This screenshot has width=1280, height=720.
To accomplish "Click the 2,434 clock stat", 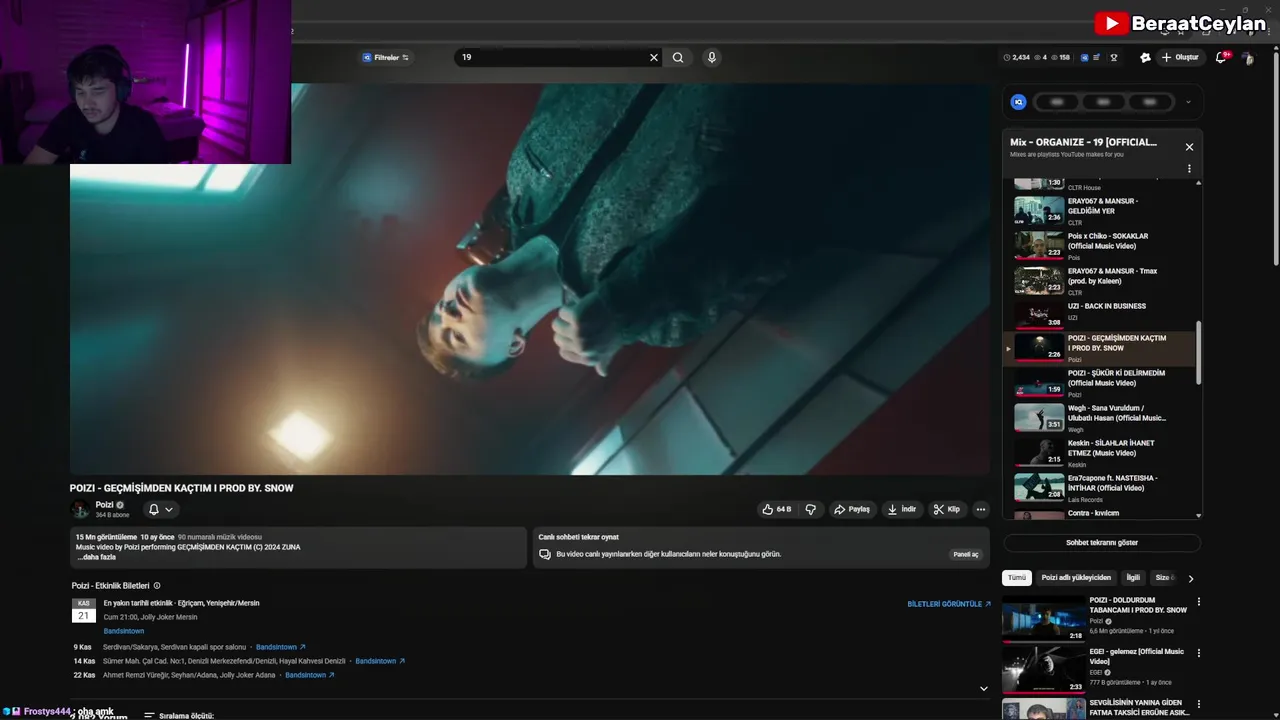I will (1016, 58).
